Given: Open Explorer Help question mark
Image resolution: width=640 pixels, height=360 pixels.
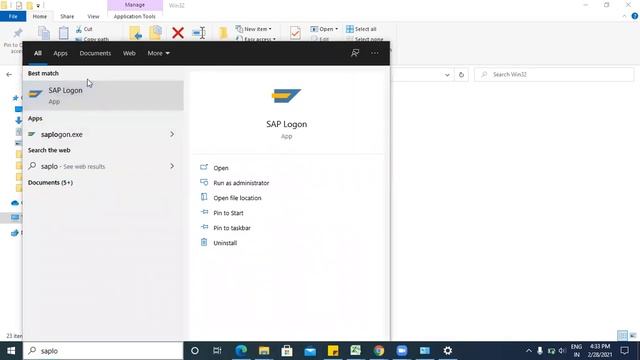Looking at the screenshot, I should coord(634,16).
